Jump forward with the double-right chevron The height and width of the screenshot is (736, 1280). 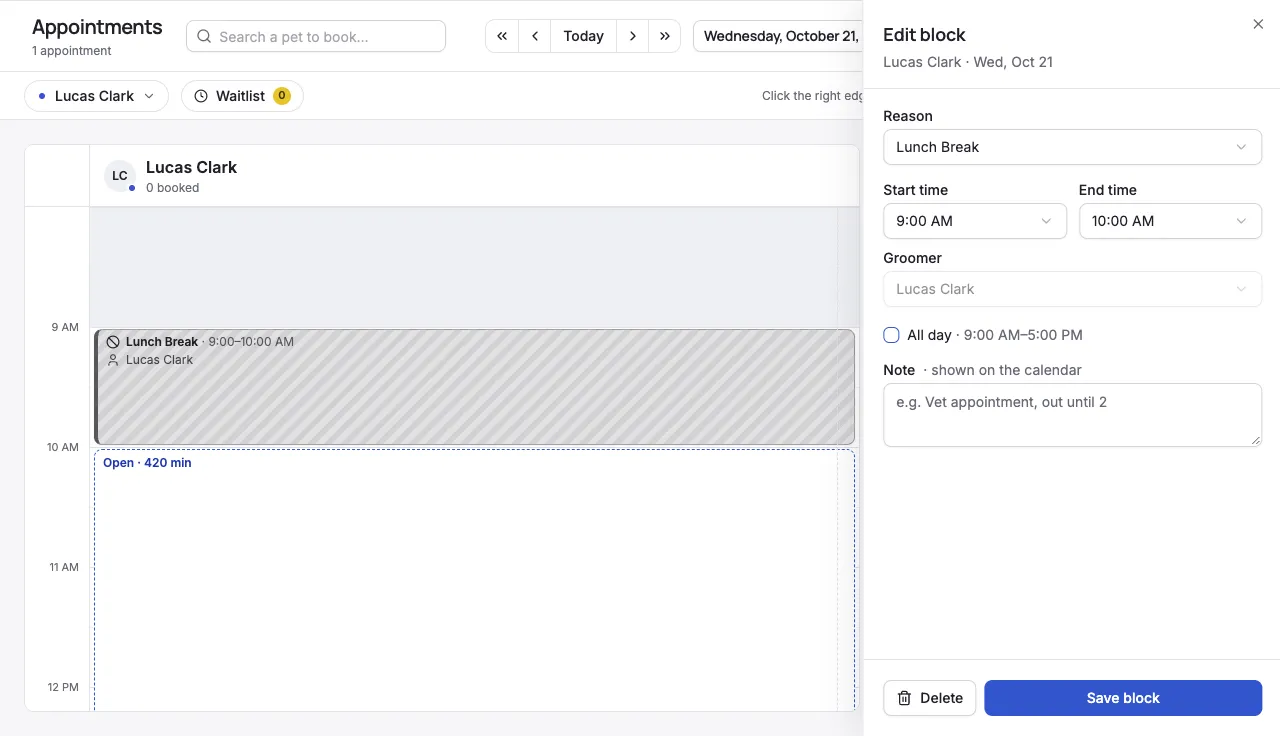[665, 36]
